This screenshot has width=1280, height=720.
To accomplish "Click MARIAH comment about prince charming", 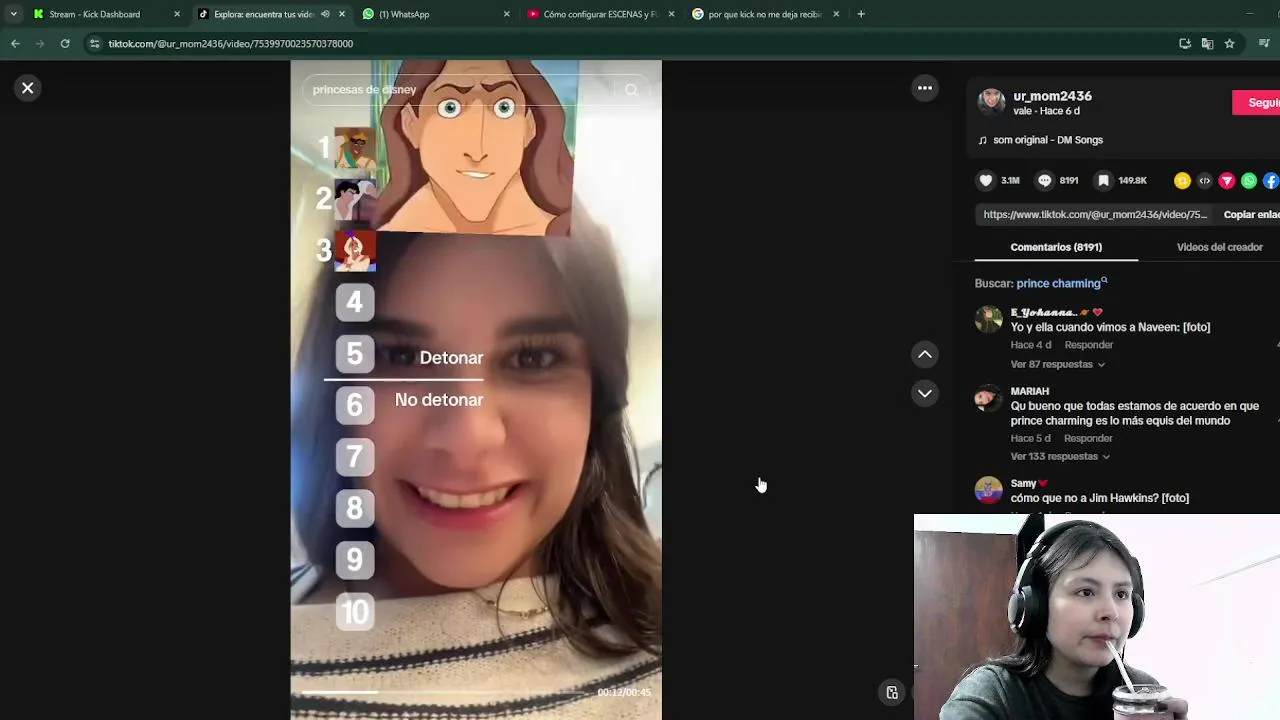I will tap(1134, 413).
